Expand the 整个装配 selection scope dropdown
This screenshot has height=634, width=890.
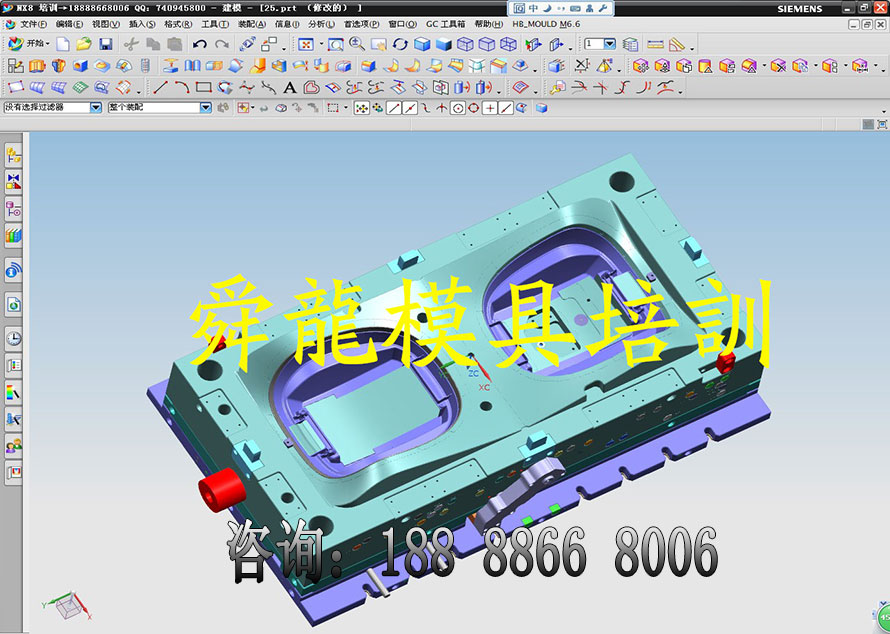[x=206, y=107]
